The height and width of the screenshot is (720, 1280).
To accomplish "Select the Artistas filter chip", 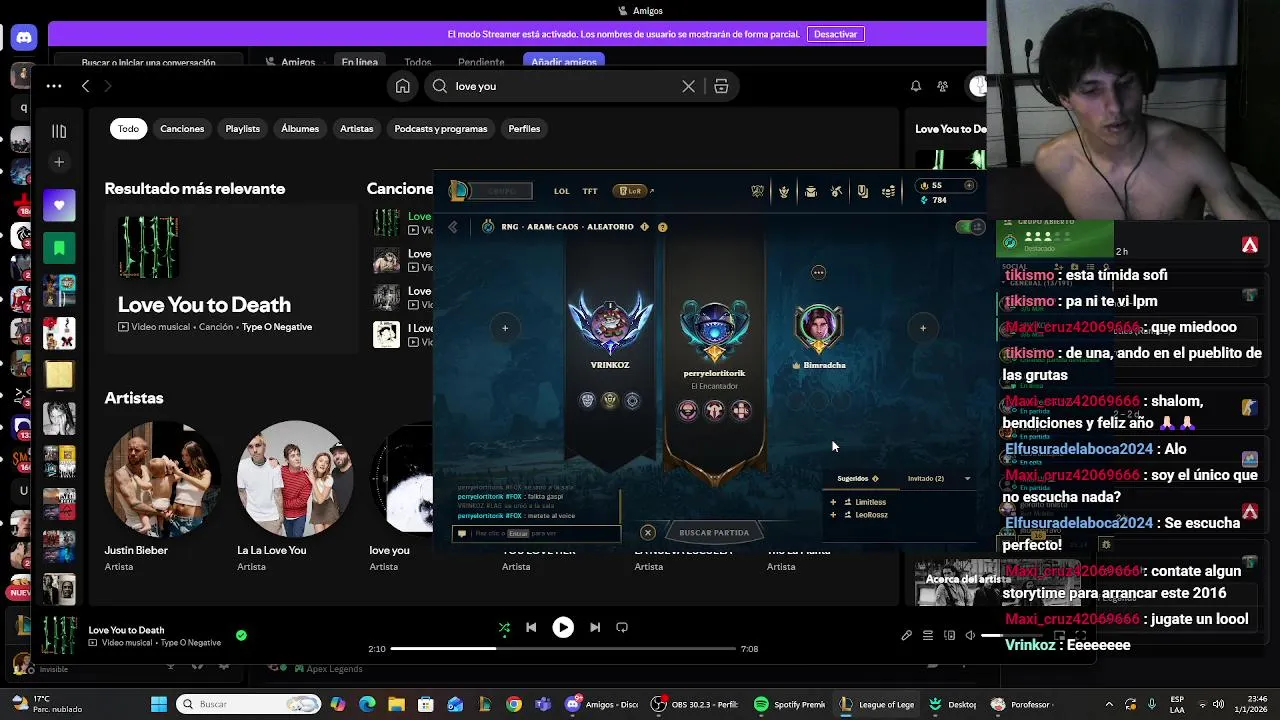I will 356,129.
